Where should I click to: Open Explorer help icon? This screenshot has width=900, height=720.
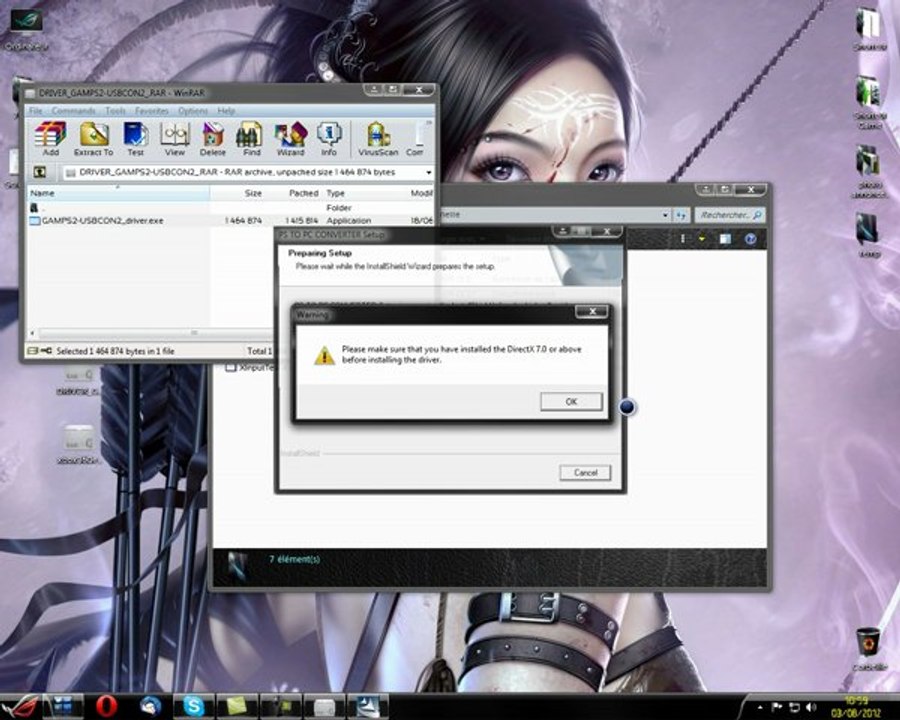pos(750,238)
